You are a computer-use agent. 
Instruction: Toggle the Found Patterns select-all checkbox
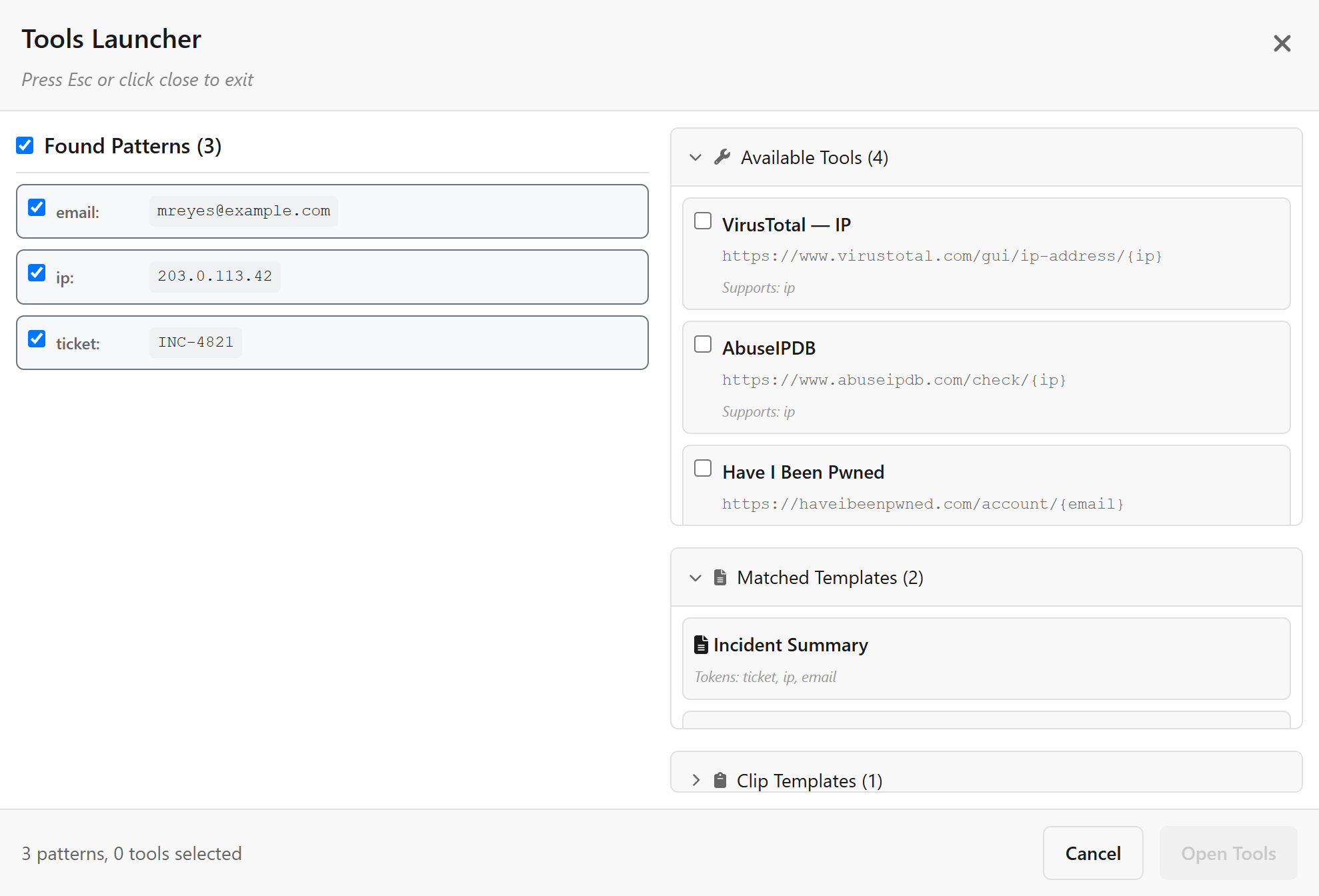tap(25, 145)
